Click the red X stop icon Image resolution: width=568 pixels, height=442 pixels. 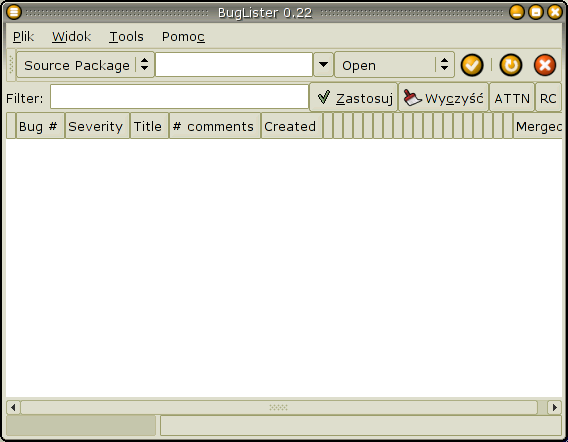tap(545, 65)
